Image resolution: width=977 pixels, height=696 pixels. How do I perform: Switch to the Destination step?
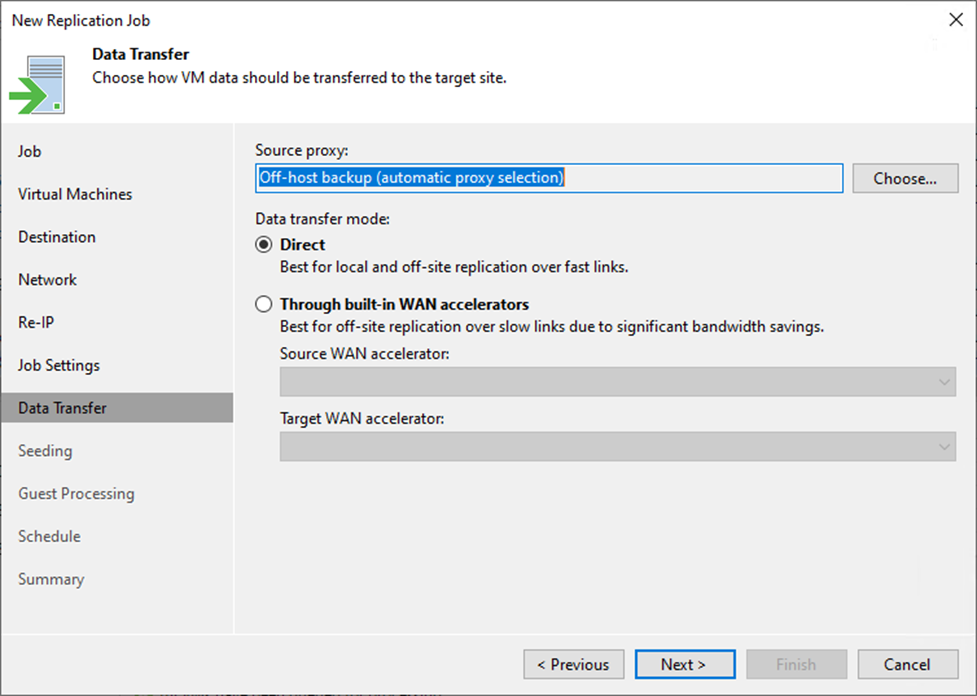point(57,237)
